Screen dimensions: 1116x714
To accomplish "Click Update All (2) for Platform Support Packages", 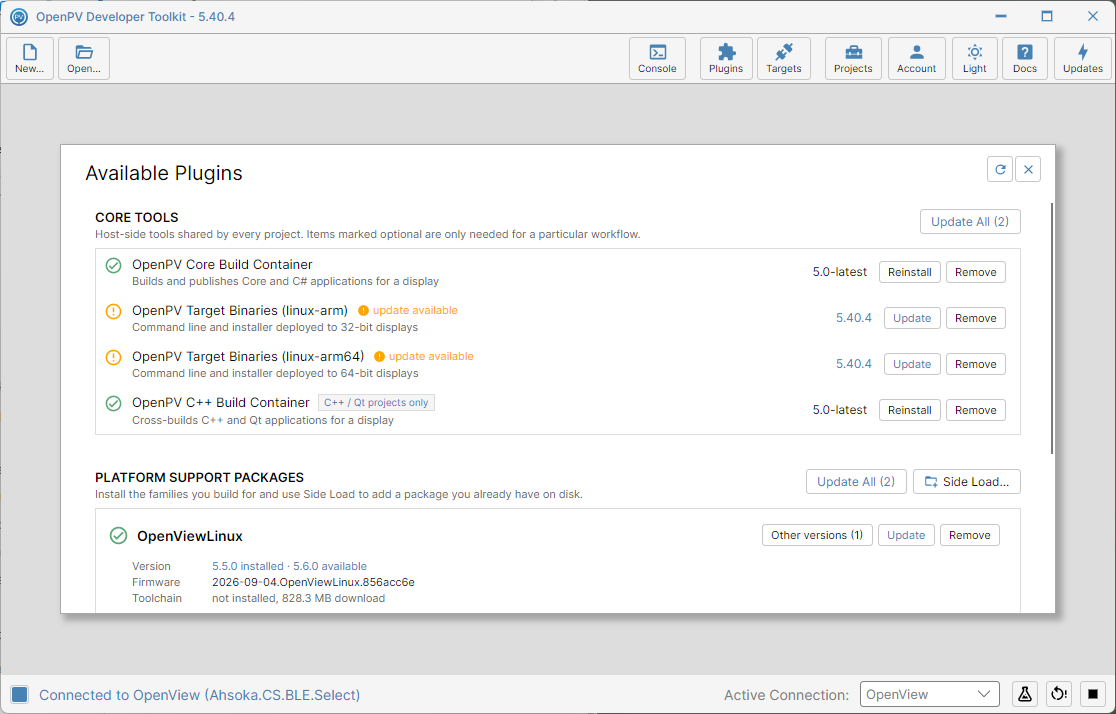I will [856, 481].
